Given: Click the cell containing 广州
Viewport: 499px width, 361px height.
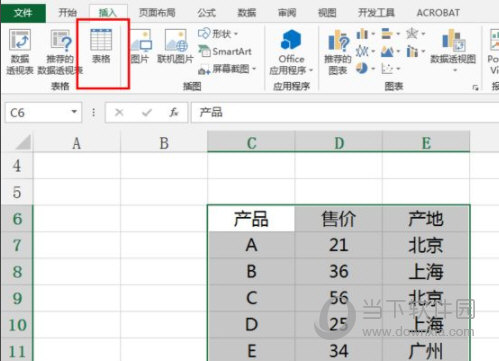Looking at the screenshot, I should (x=426, y=350).
